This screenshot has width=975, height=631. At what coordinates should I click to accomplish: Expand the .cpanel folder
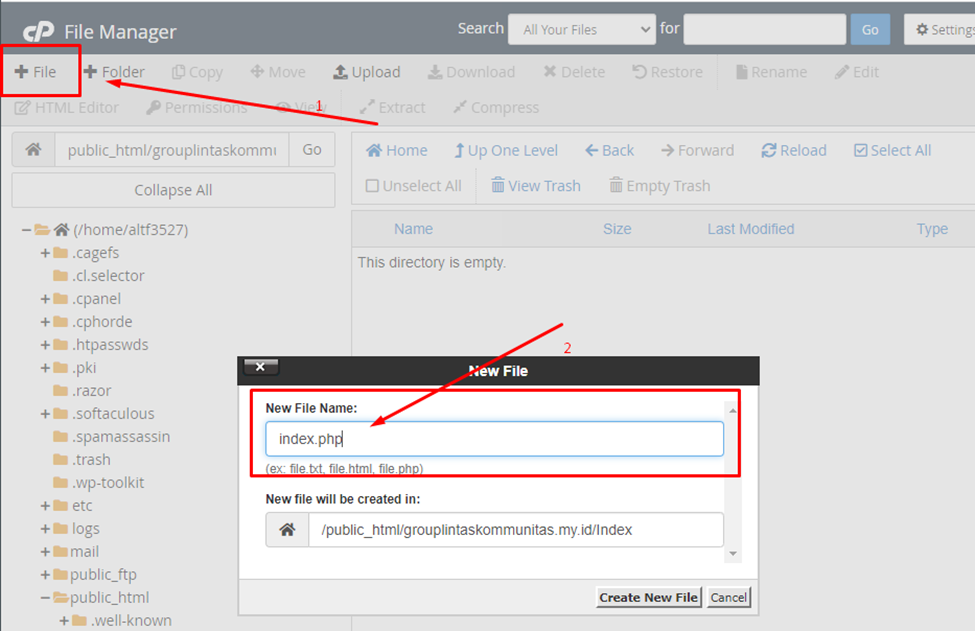45,299
